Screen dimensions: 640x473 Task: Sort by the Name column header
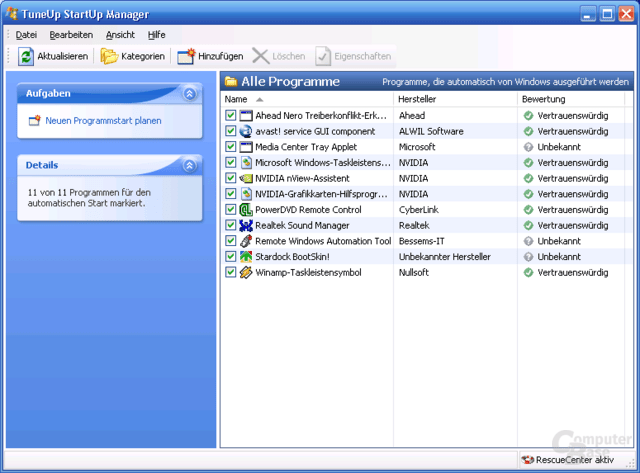click(x=307, y=99)
